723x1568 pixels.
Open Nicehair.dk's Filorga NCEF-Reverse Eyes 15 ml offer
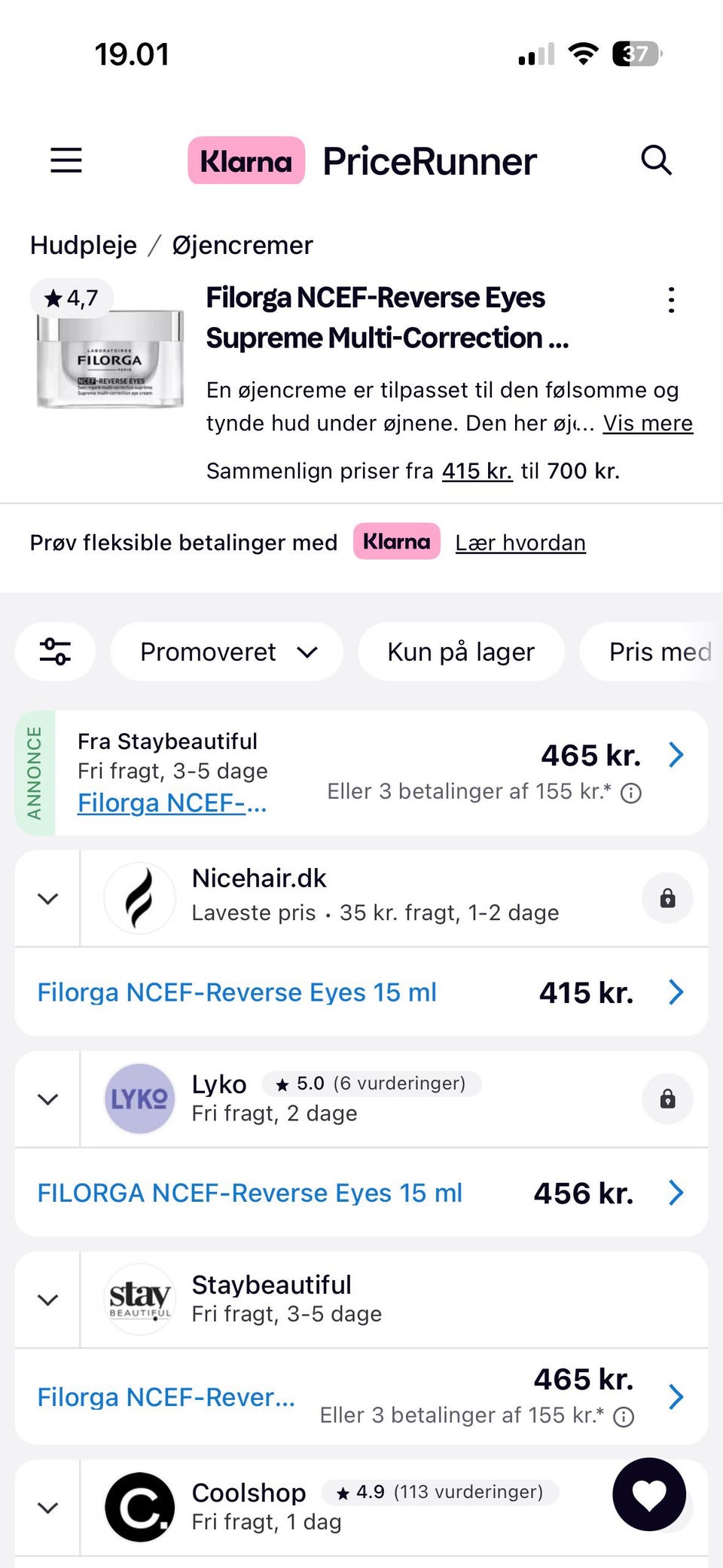tap(237, 992)
